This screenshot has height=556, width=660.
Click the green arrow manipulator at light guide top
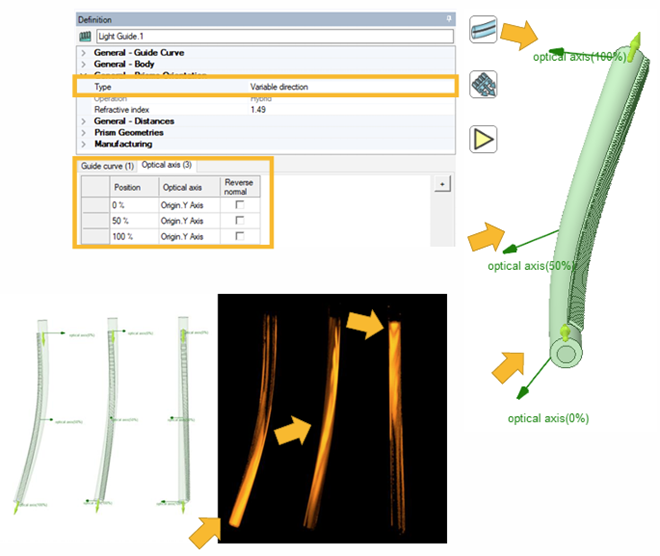point(635,45)
